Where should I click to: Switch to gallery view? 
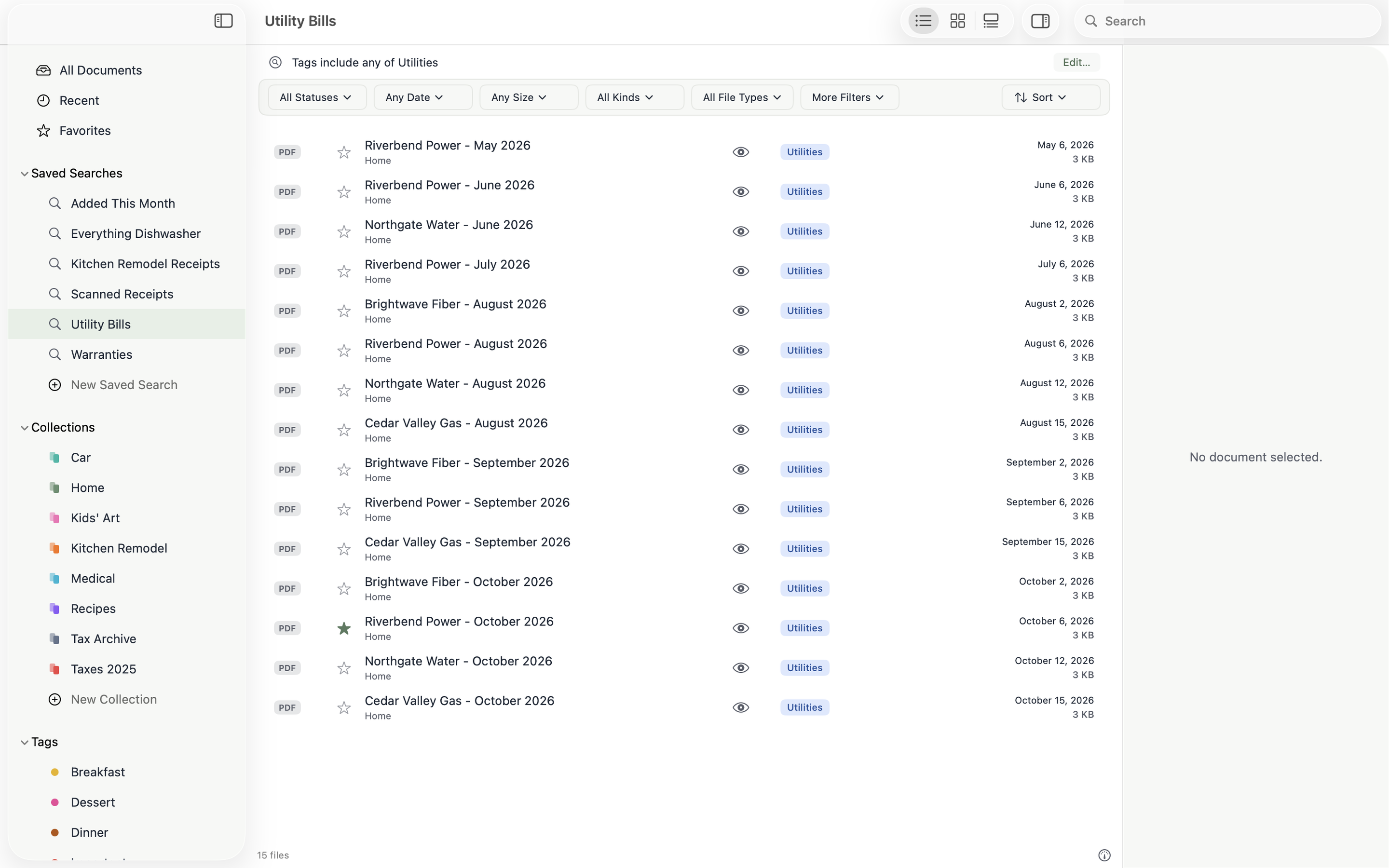click(x=991, y=21)
